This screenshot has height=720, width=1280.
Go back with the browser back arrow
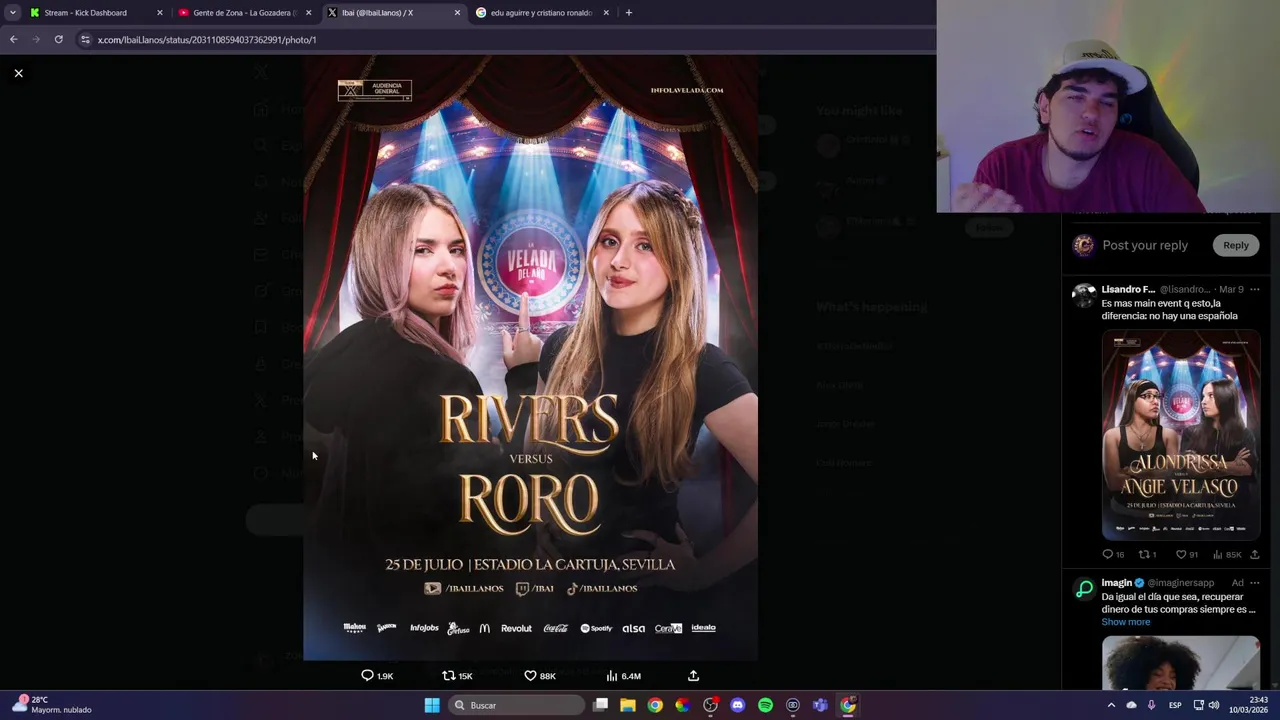(x=13, y=40)
